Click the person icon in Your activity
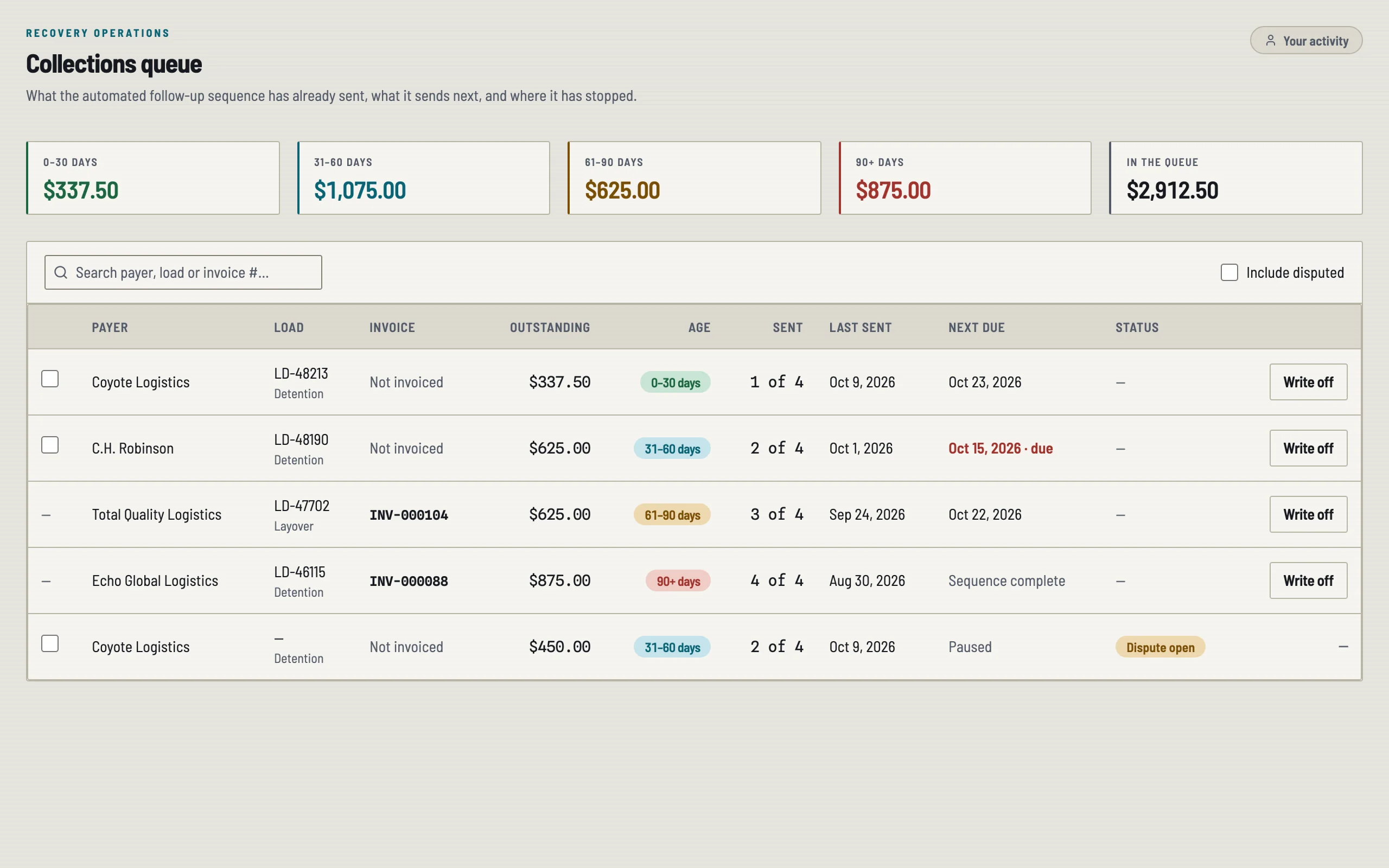This screenshot has height=868, width=1389. tap(1271, 41)
